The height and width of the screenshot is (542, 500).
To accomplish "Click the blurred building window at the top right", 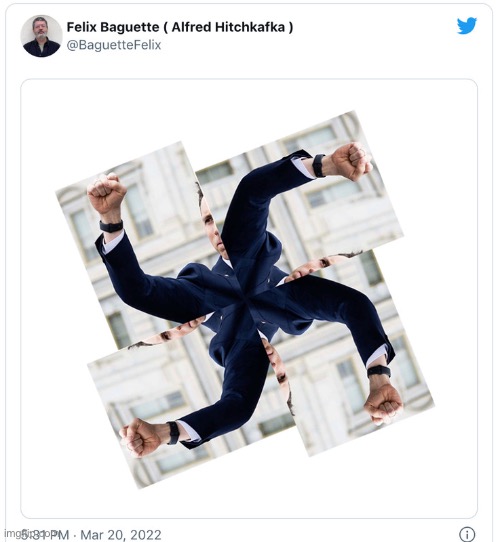I will [x=311, y=138].
